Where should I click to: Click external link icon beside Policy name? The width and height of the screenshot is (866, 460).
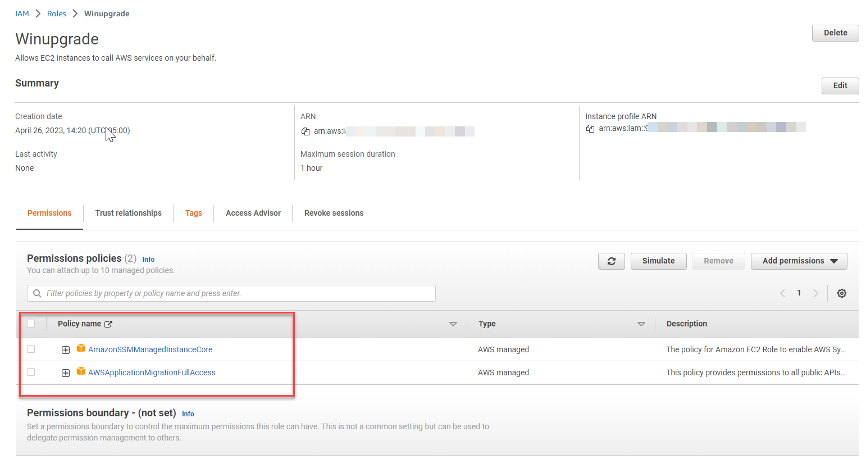(x=108, y=324)
